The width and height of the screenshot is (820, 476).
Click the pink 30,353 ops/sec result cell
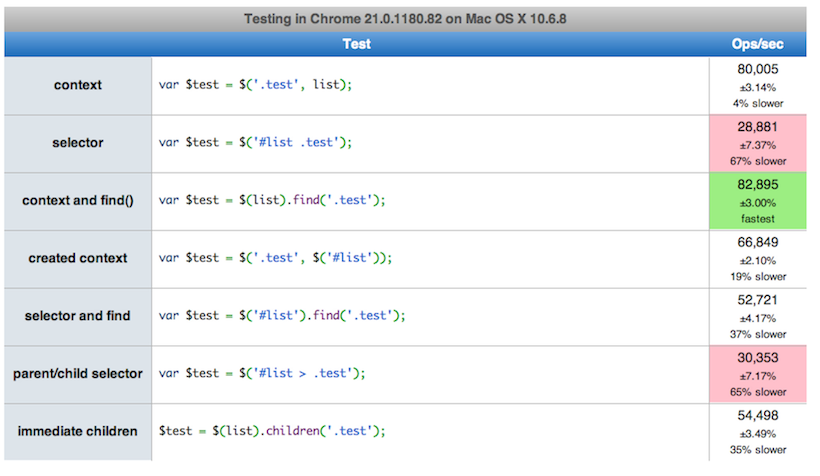click(x=758, y=374)
